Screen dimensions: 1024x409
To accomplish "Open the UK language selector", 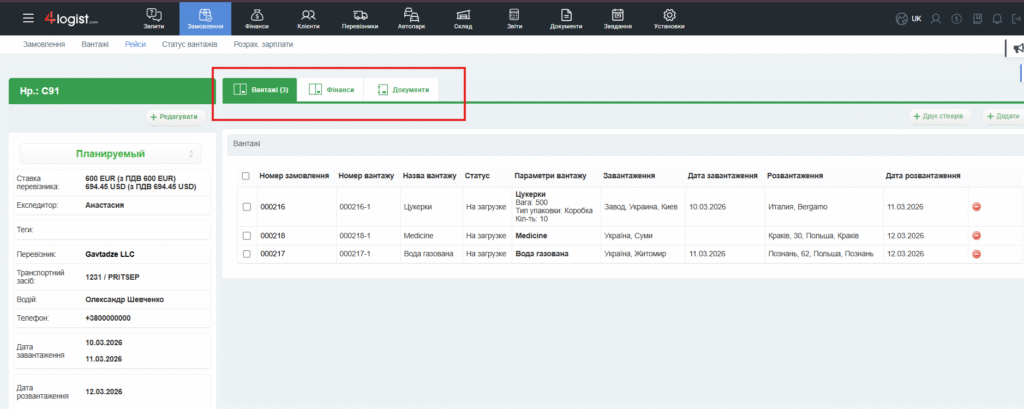I will coord(908,18).
